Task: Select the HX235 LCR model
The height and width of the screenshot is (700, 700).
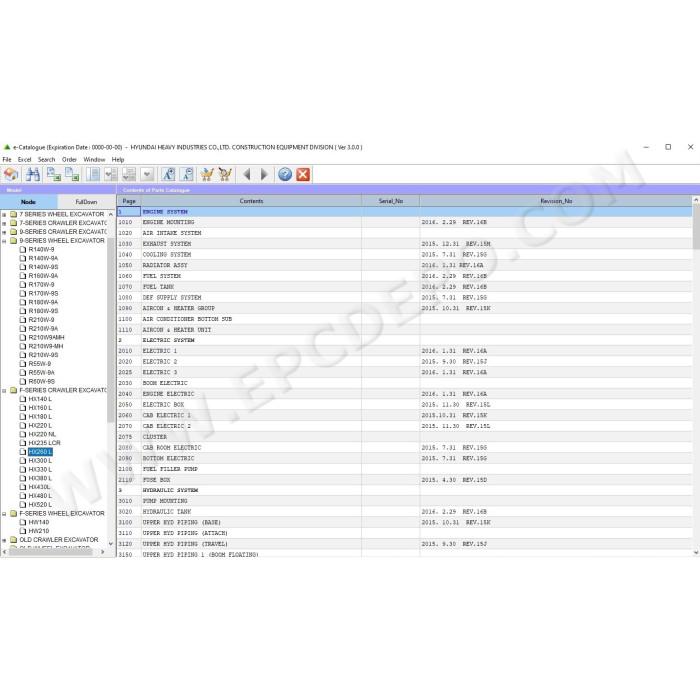Action: pos(45,443)
